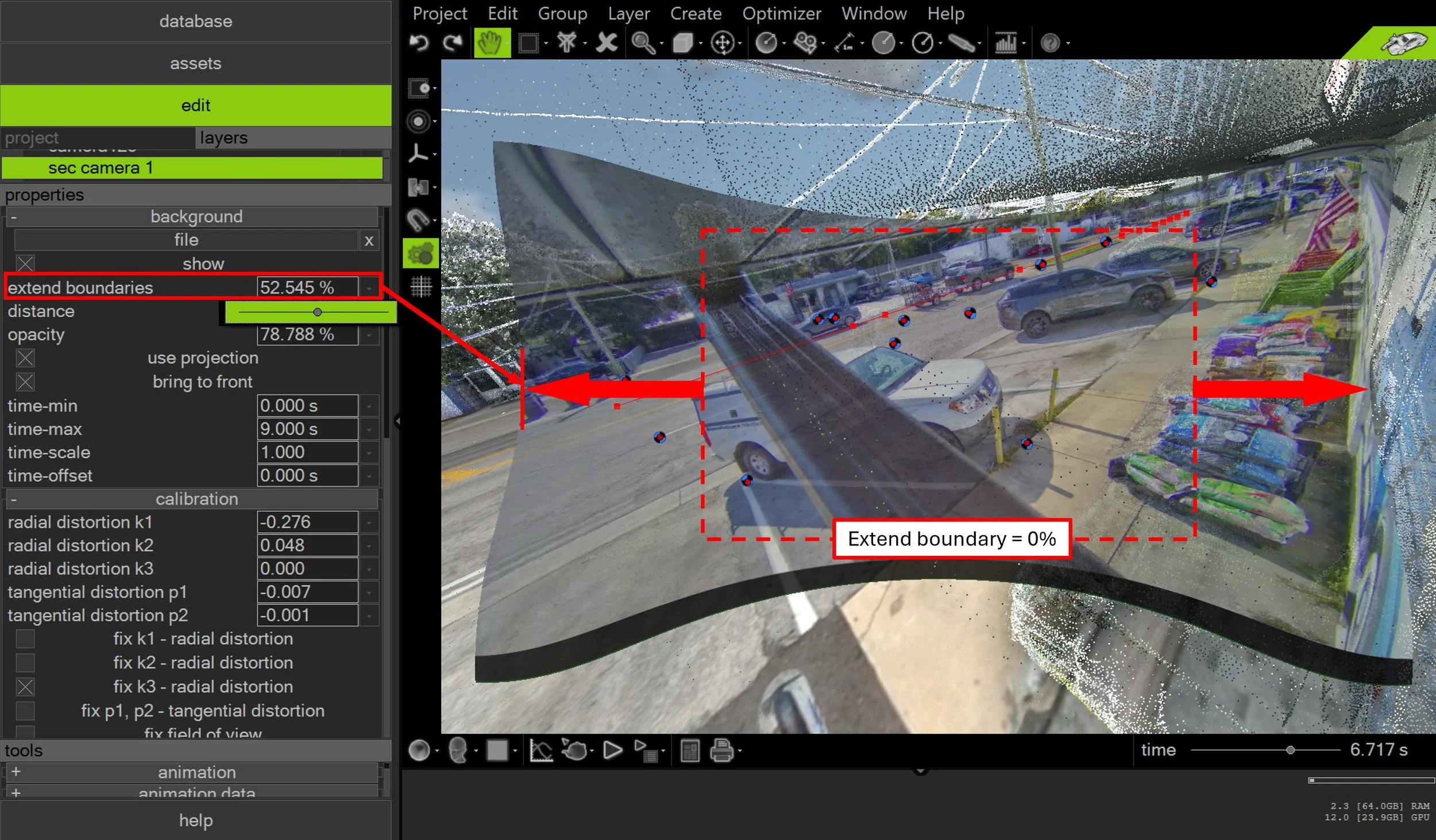
Task: Expand the animation tools section
Action: click(16, 772)
